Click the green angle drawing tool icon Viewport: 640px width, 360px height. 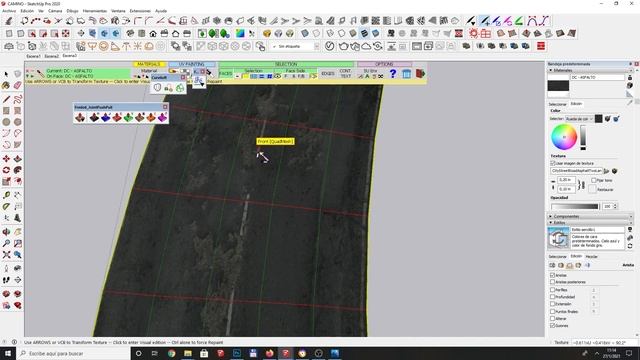coord(519,21)
